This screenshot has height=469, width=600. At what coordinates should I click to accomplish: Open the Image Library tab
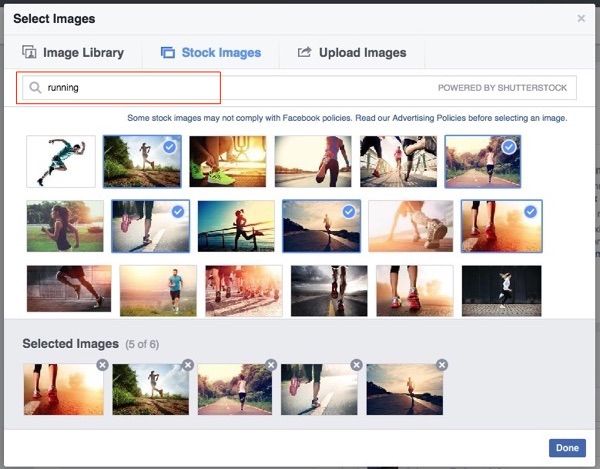click(74, 52)
